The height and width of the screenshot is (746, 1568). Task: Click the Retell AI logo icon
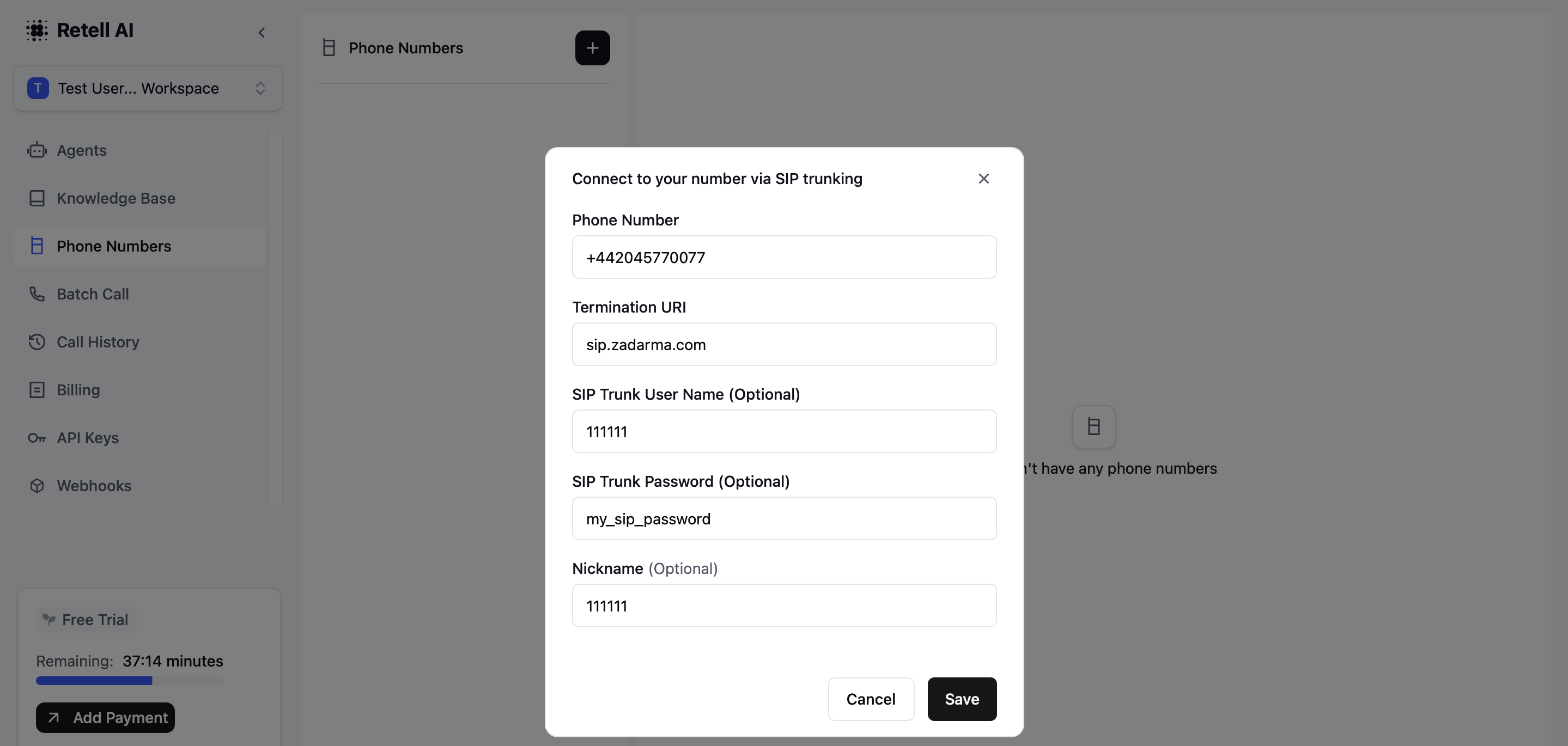point(37,30)
